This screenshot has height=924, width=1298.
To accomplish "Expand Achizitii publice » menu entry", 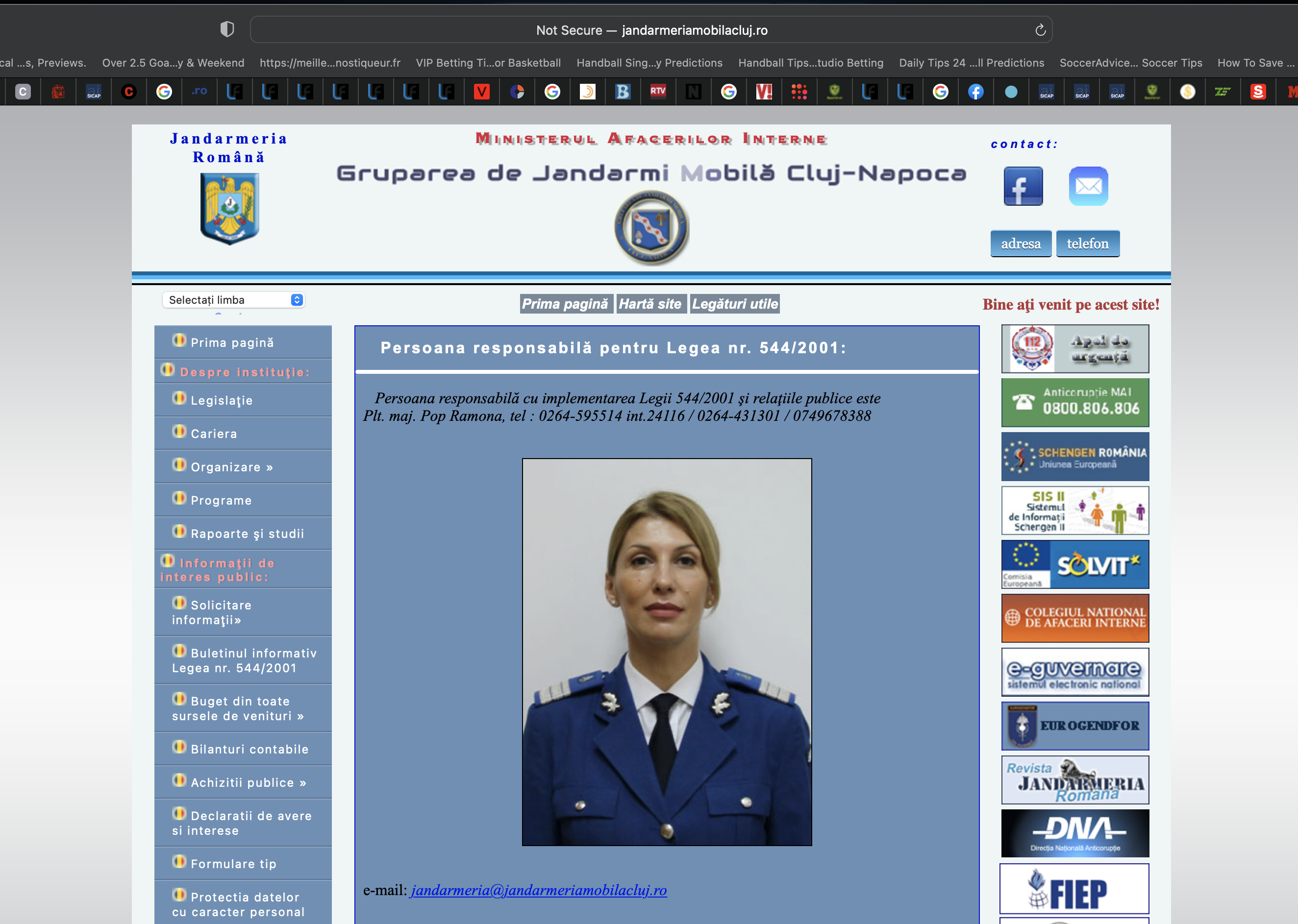I will (248, 783).
